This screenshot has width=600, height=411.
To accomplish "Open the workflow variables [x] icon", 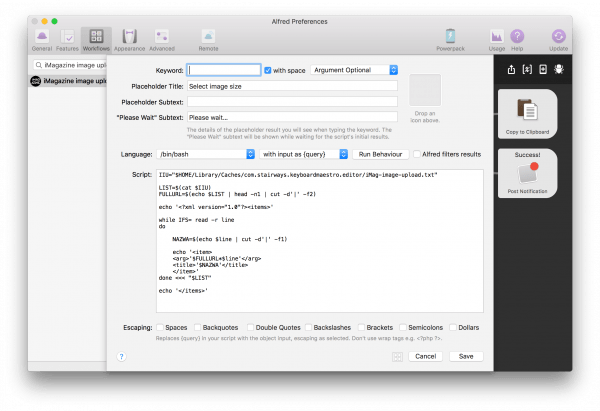I will coord(527,69).
